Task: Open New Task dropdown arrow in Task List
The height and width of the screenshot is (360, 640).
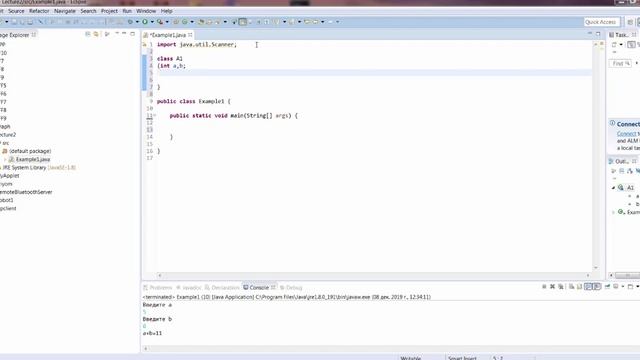Action: click(x=621, y=44)
